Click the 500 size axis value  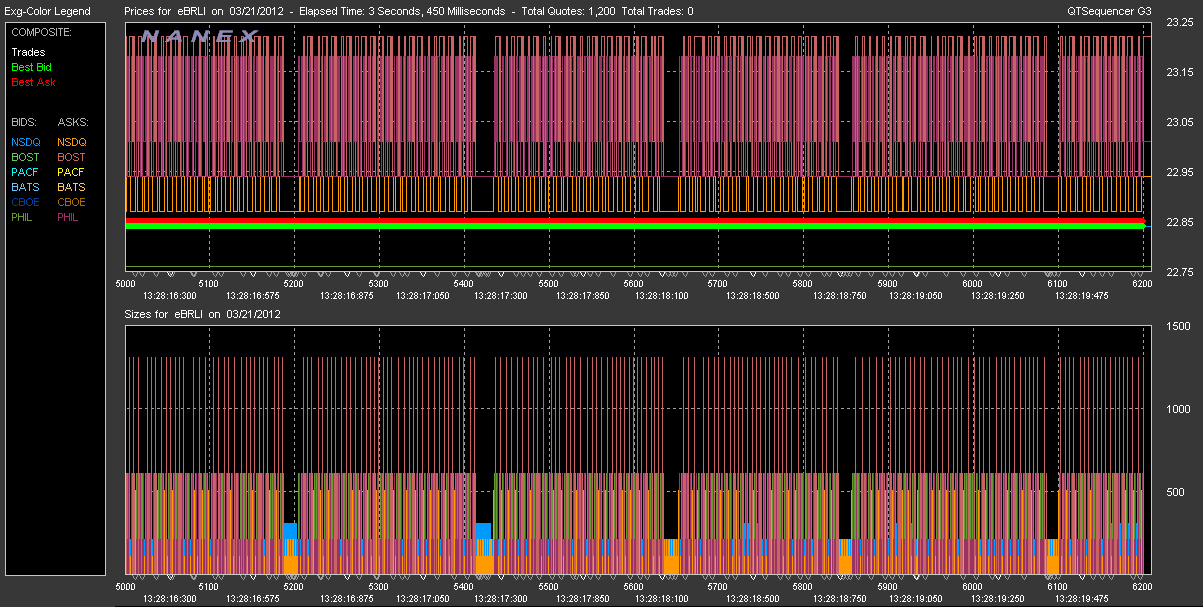point(1176,492)
